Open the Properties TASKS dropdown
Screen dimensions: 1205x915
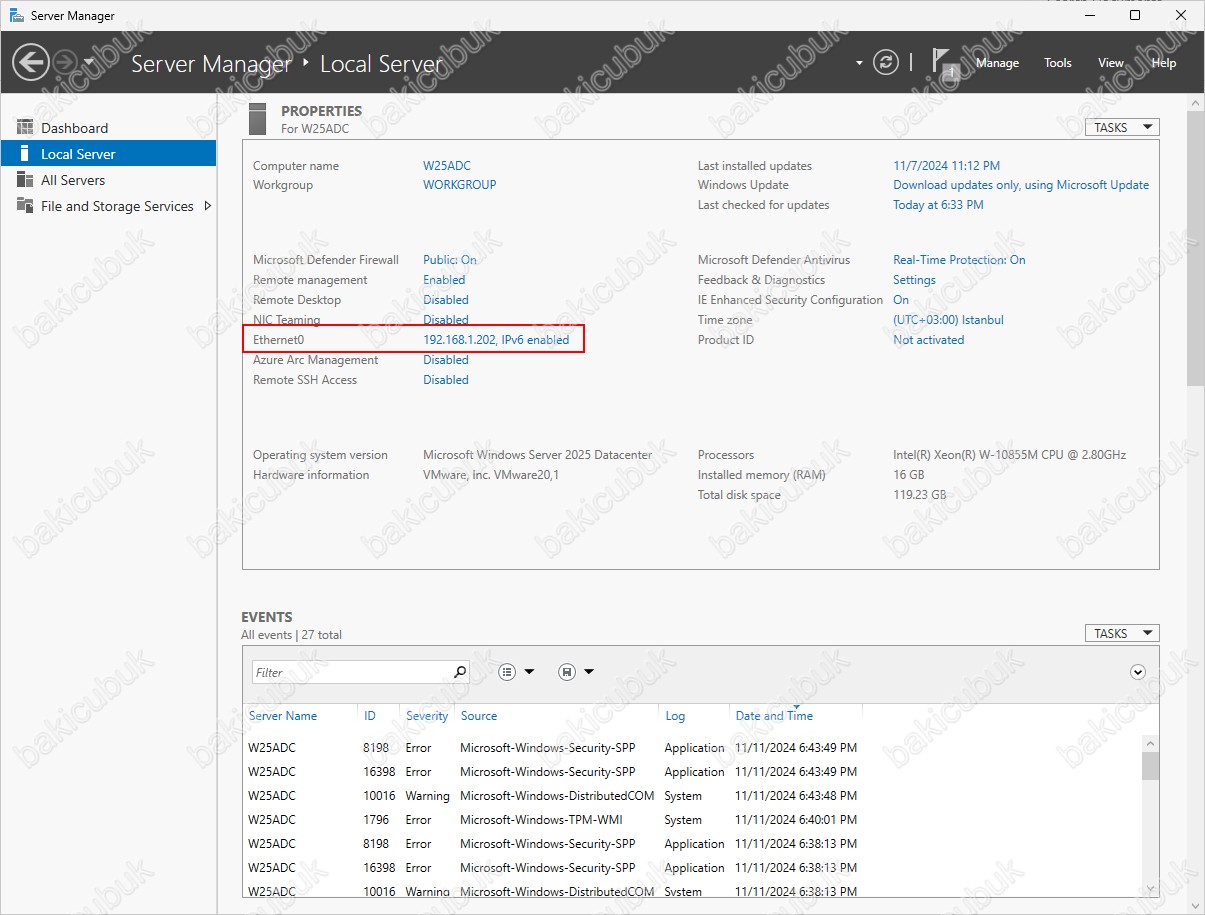click(x=1122, y=127)
